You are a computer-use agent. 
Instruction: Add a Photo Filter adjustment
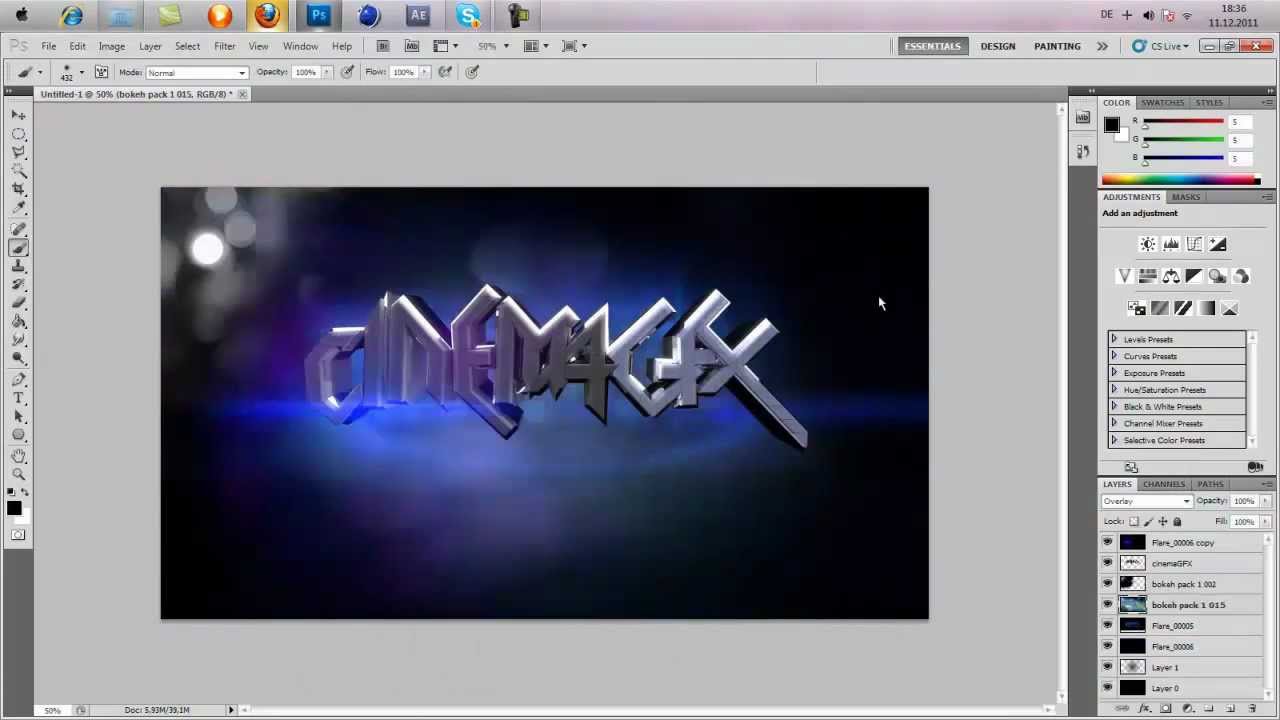(x=1217, y=276)
